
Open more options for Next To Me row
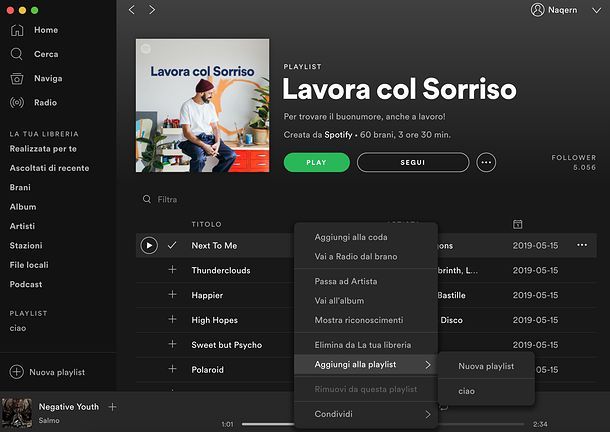click(x=582, y=245)
